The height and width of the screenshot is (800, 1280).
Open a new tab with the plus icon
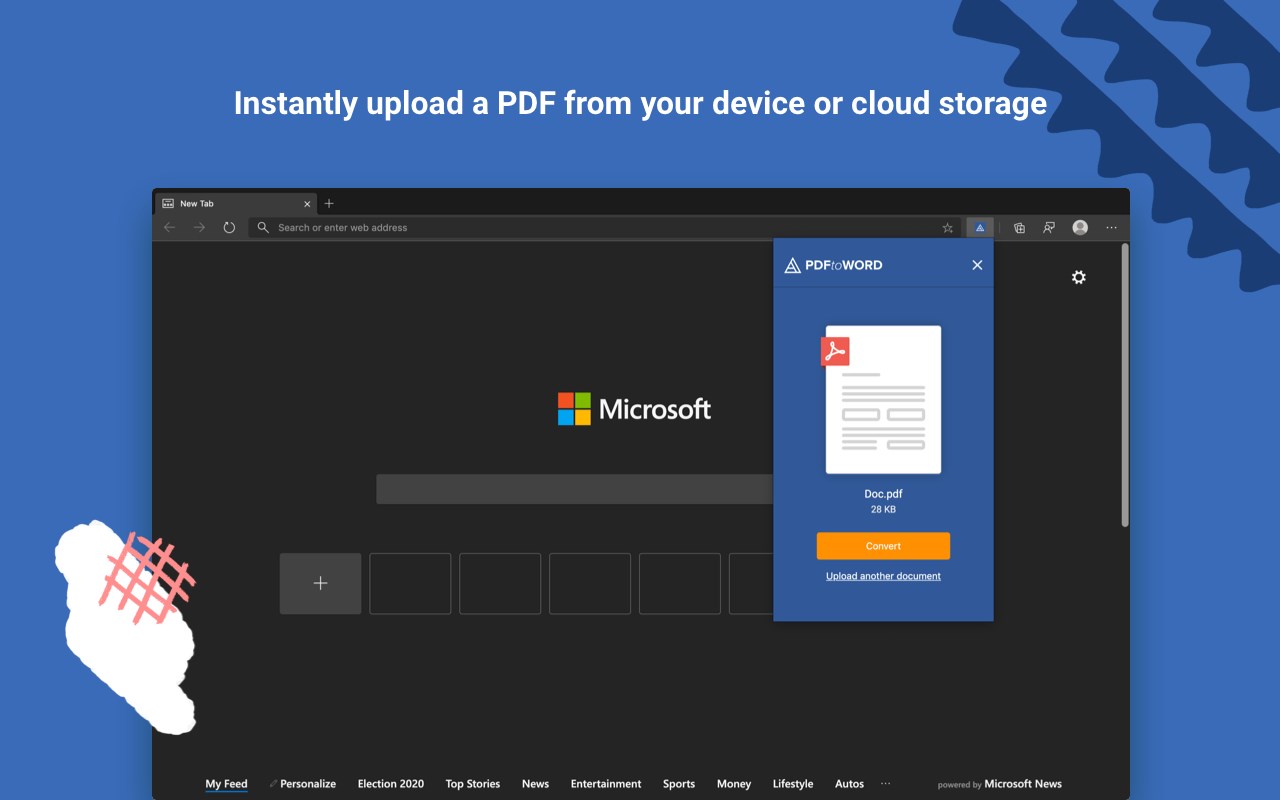[329, 204]
